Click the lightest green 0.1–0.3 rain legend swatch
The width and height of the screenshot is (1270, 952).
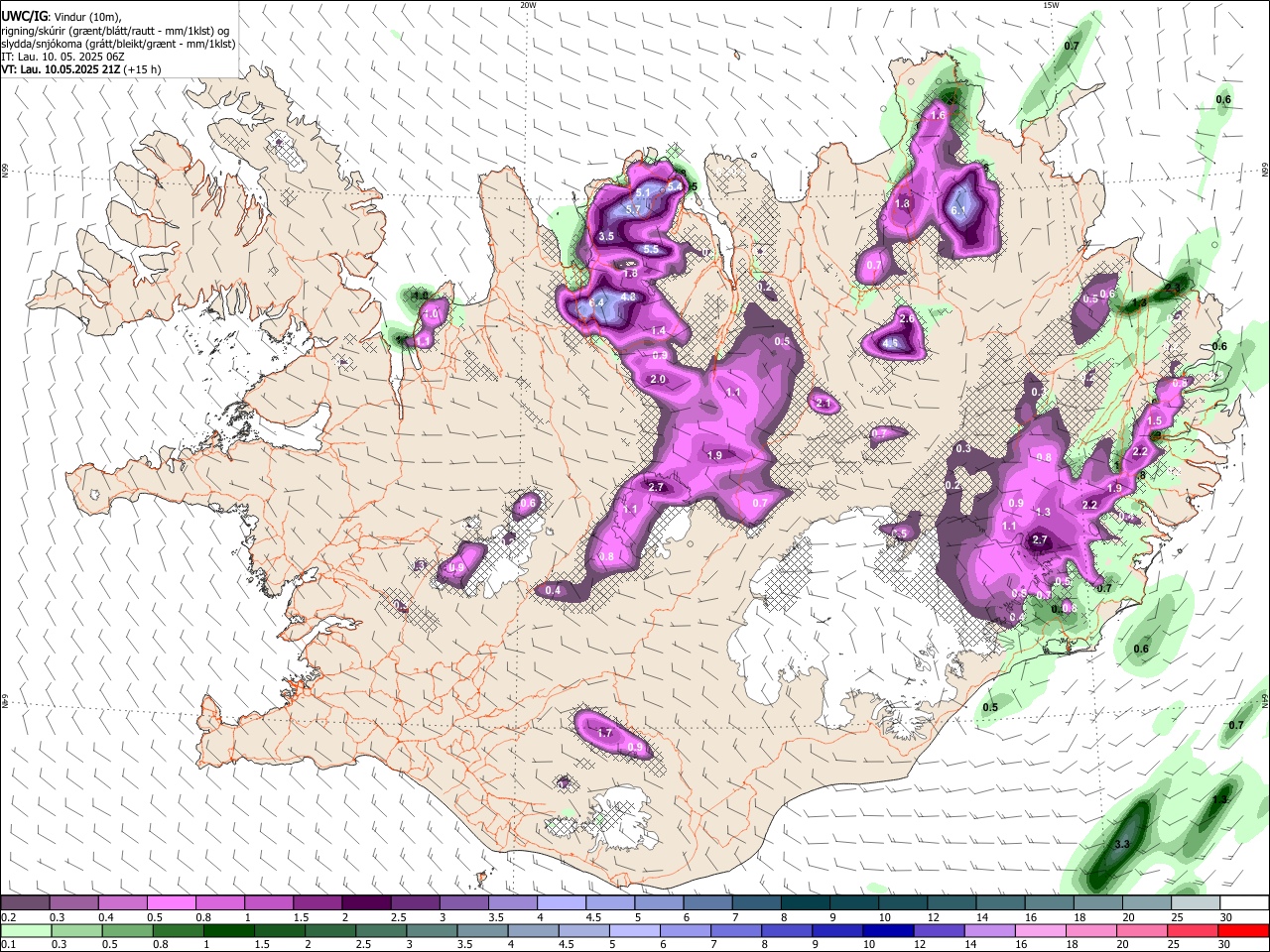tap(25, 930)
